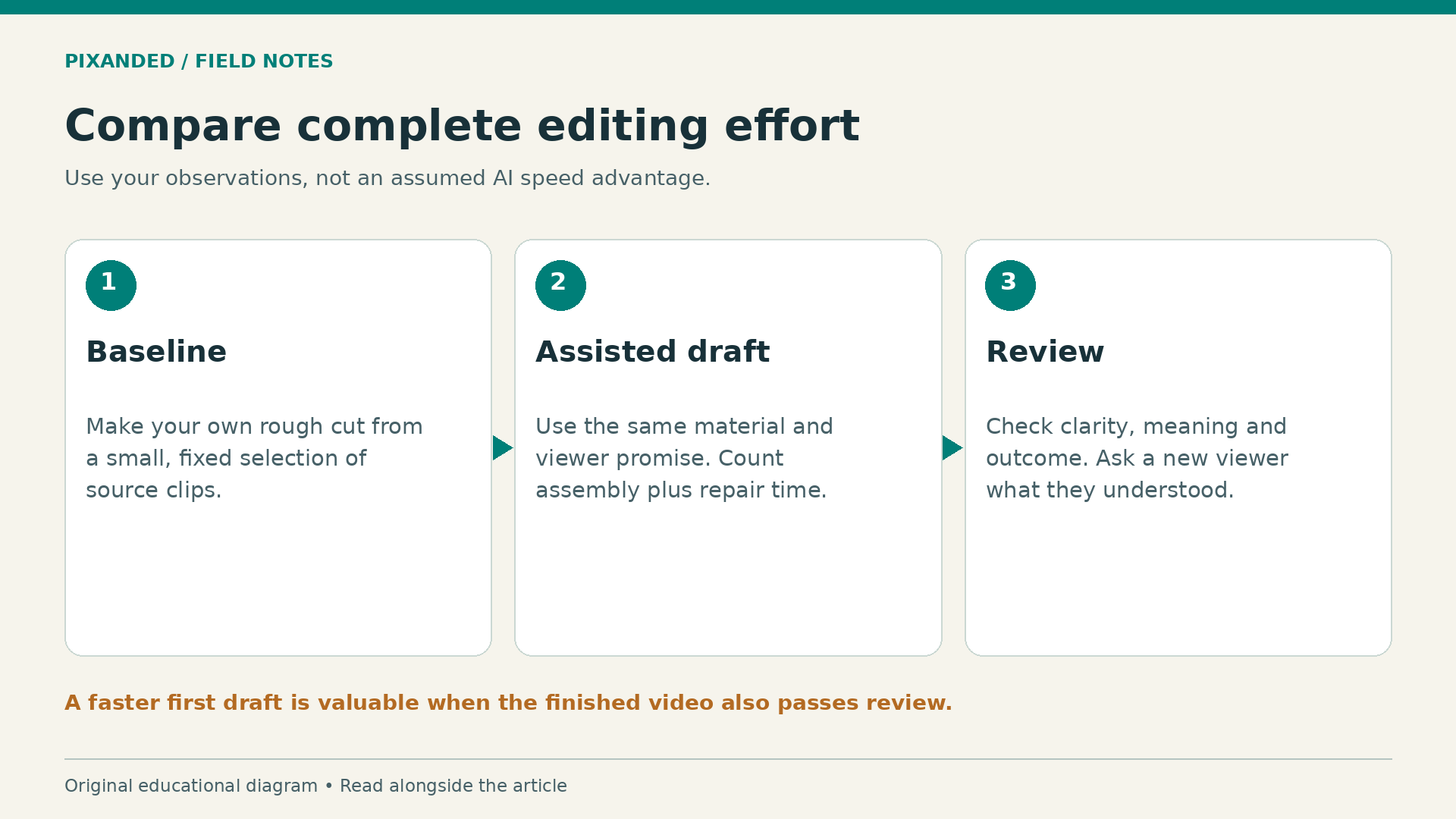
Task: Click the text 'source clips.'
Action: pos(153,490)
